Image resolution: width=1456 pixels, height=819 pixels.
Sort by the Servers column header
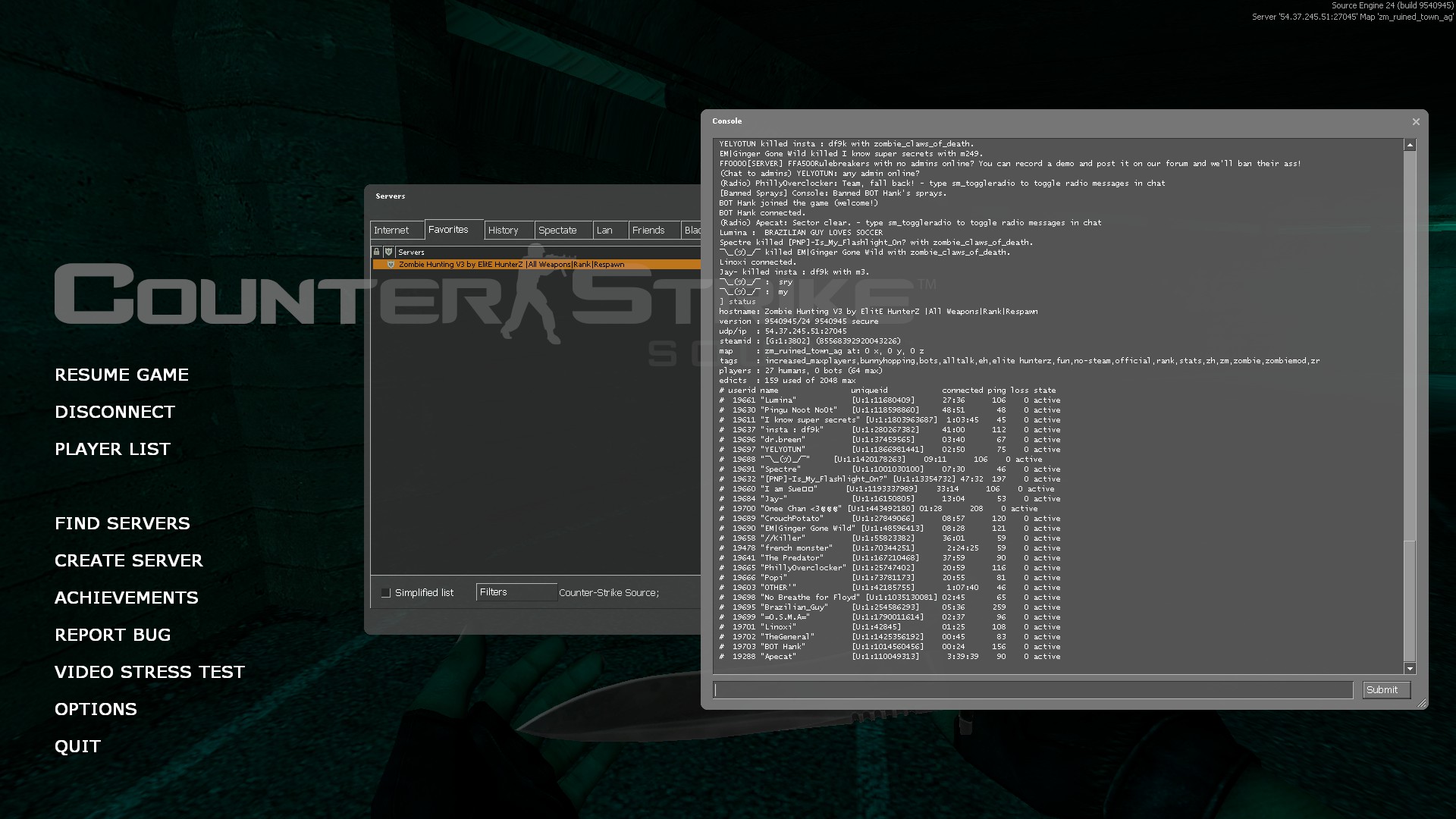point(548,252)
